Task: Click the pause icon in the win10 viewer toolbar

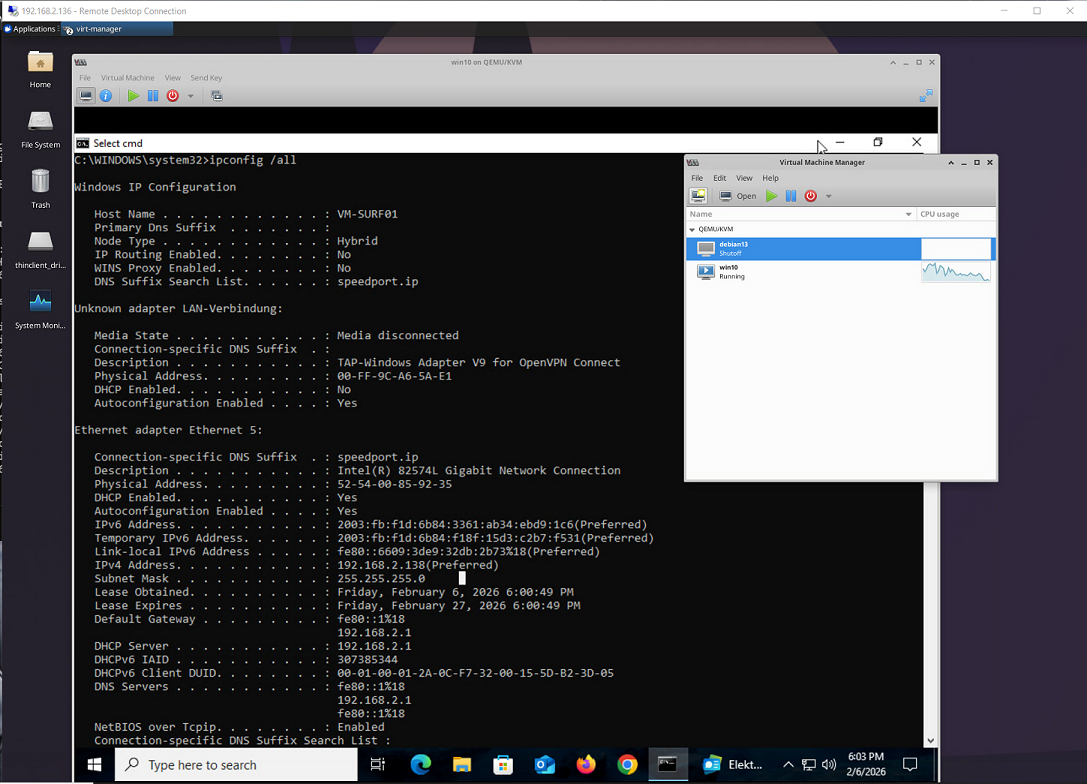Action: point(153,96)
